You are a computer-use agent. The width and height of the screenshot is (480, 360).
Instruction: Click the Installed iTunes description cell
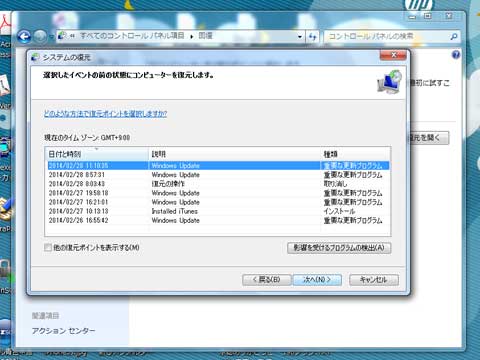175,211
